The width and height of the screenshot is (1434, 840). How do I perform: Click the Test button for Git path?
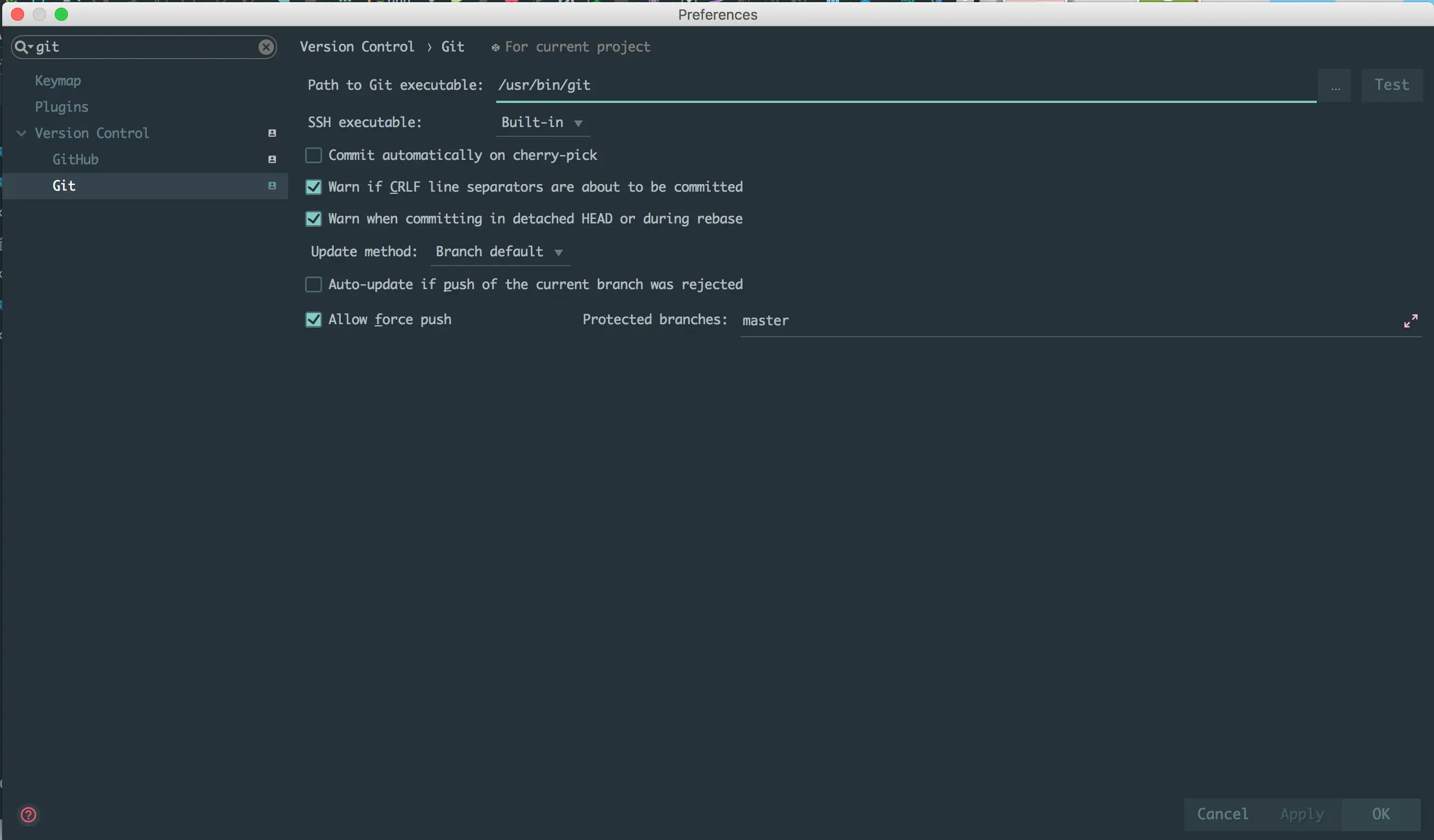pos(1391,85)
